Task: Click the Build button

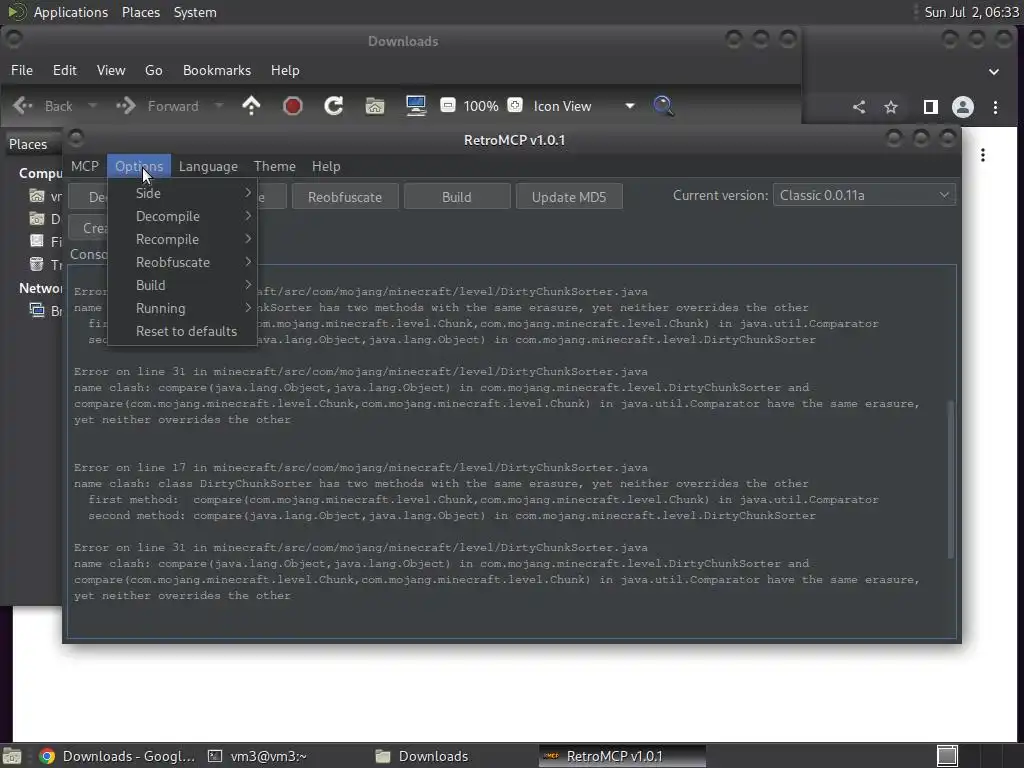Action: pos(456,197)
